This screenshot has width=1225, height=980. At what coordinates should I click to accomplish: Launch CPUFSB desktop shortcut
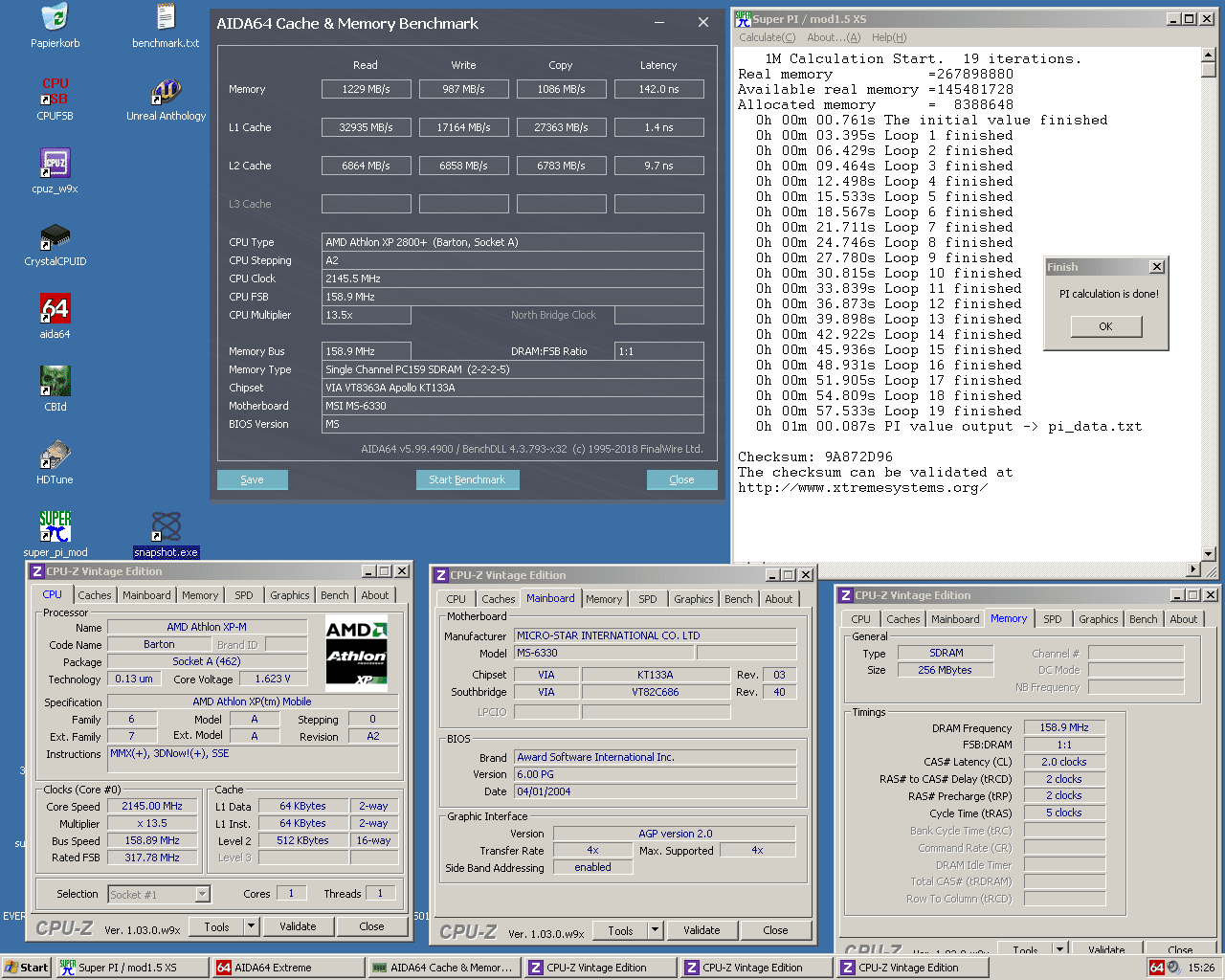click(56, 99)
